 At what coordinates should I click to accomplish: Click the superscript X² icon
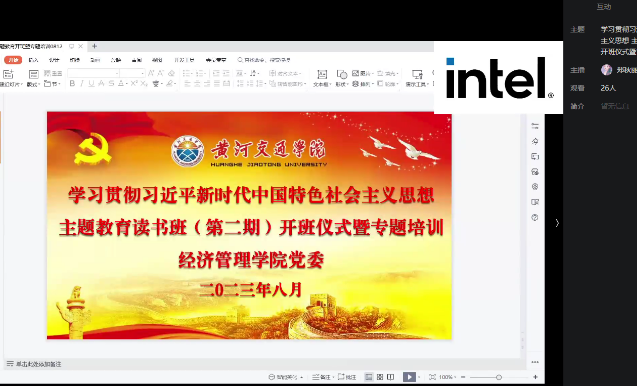point(134,84)
